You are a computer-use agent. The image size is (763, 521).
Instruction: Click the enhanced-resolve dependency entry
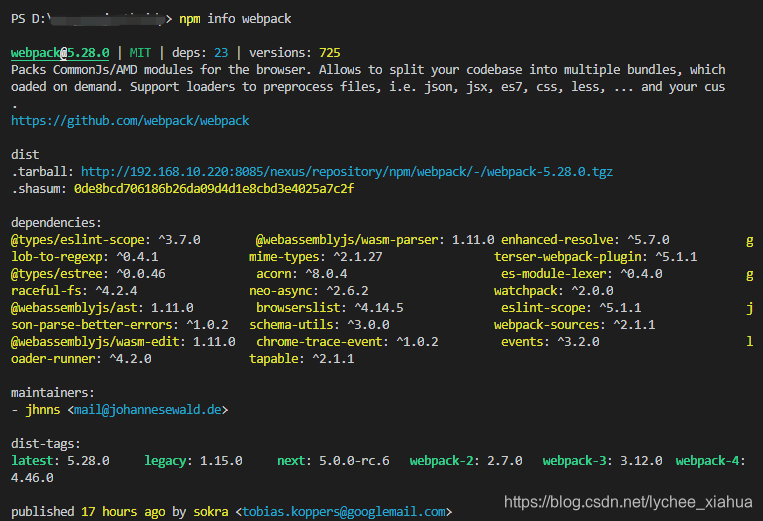585,240
